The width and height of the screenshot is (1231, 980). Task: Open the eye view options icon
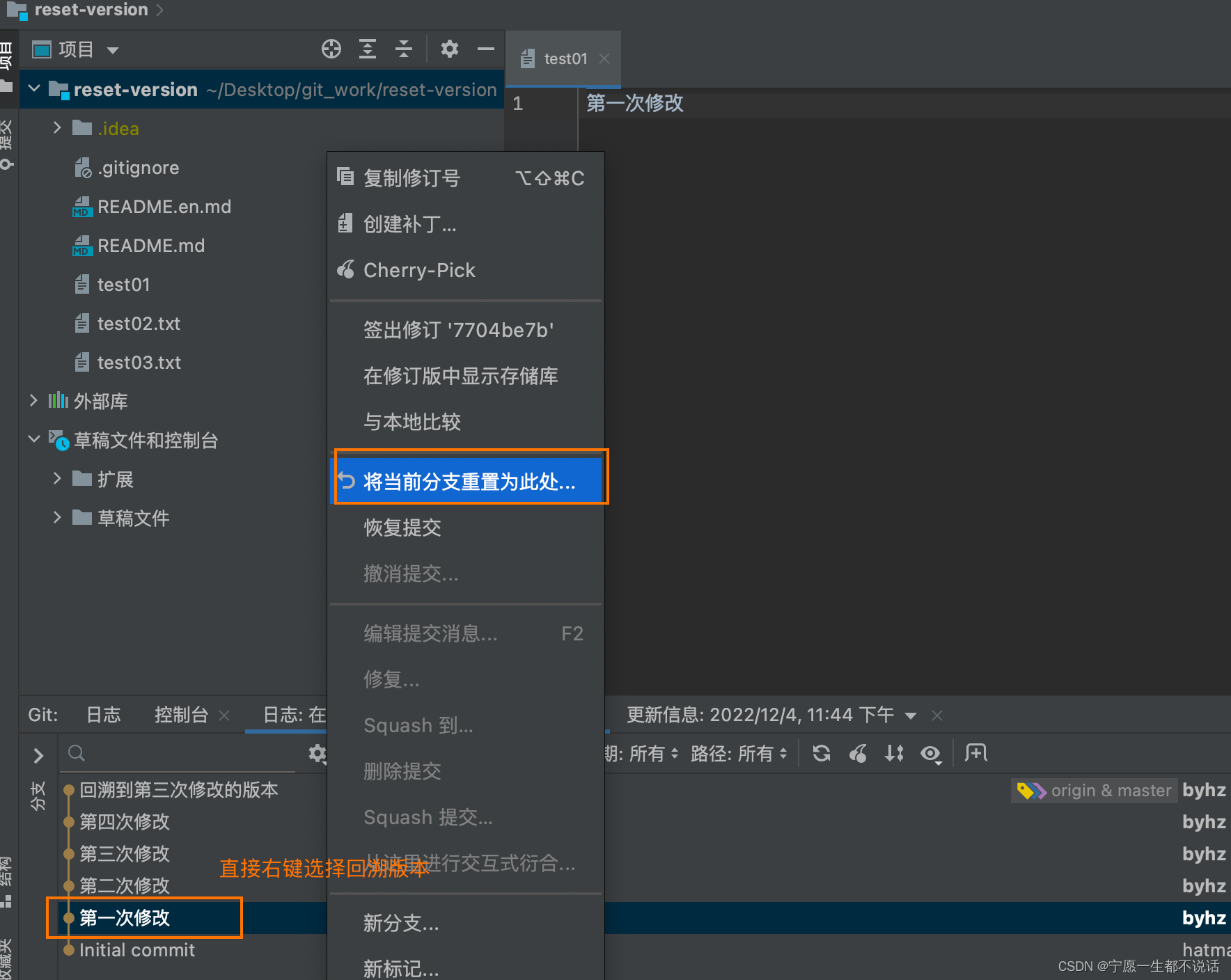(931, 754)
